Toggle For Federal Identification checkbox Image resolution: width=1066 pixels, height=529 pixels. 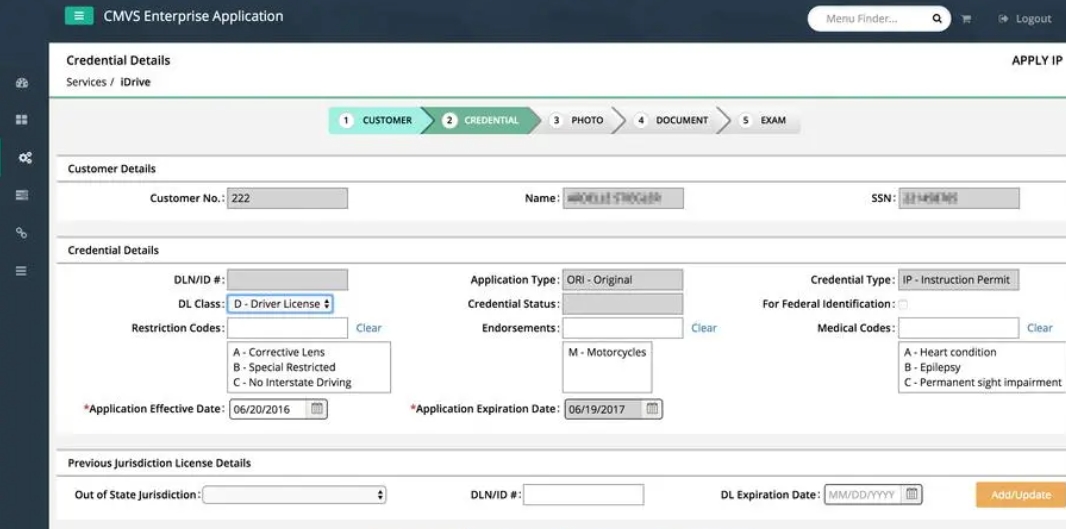tap(903, 304)
